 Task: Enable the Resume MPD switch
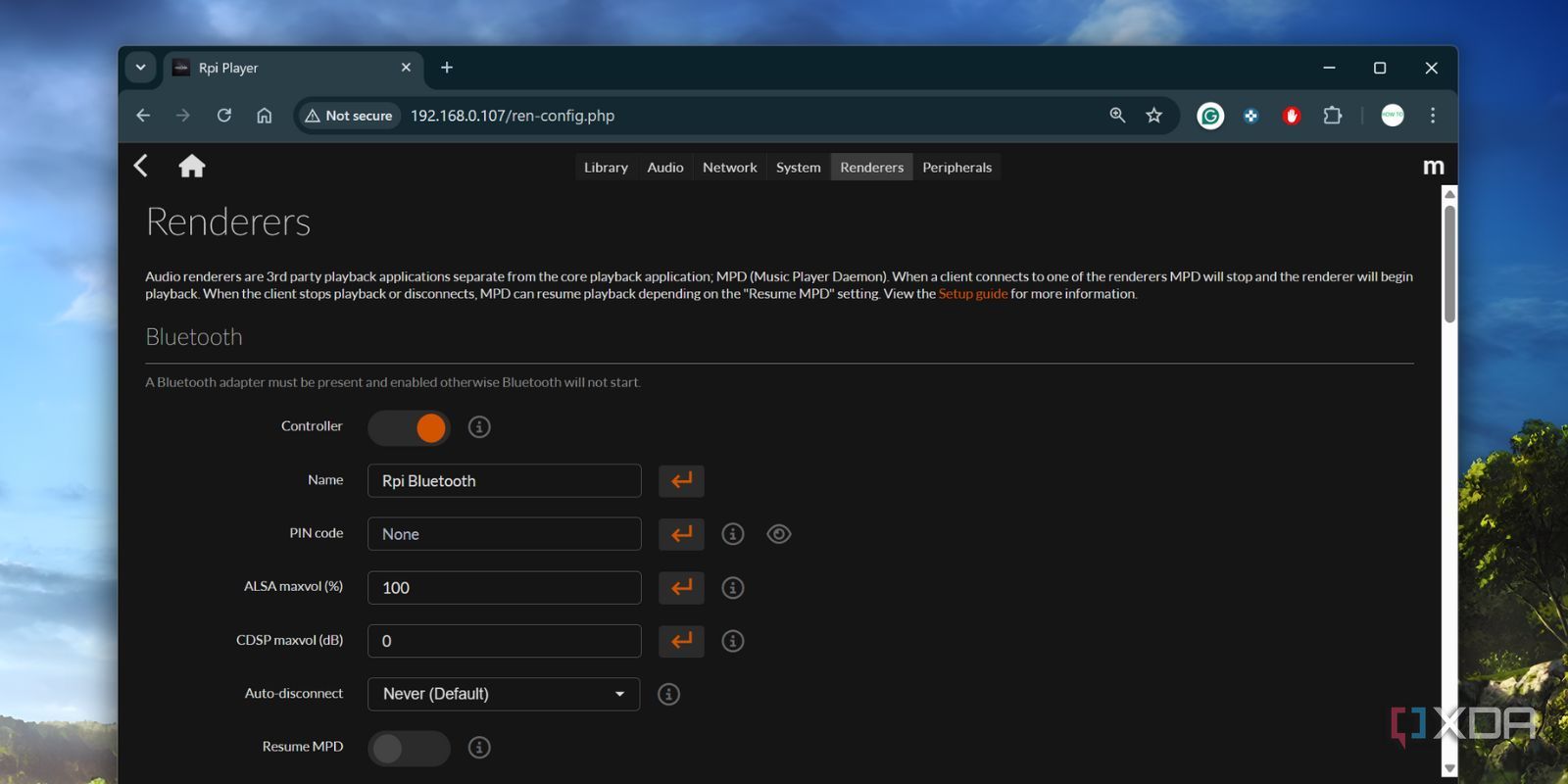tap(409, 749)
